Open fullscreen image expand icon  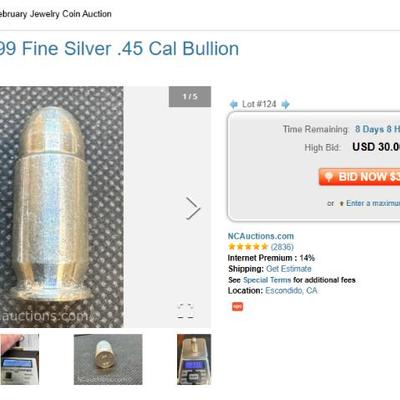point(186,311)
